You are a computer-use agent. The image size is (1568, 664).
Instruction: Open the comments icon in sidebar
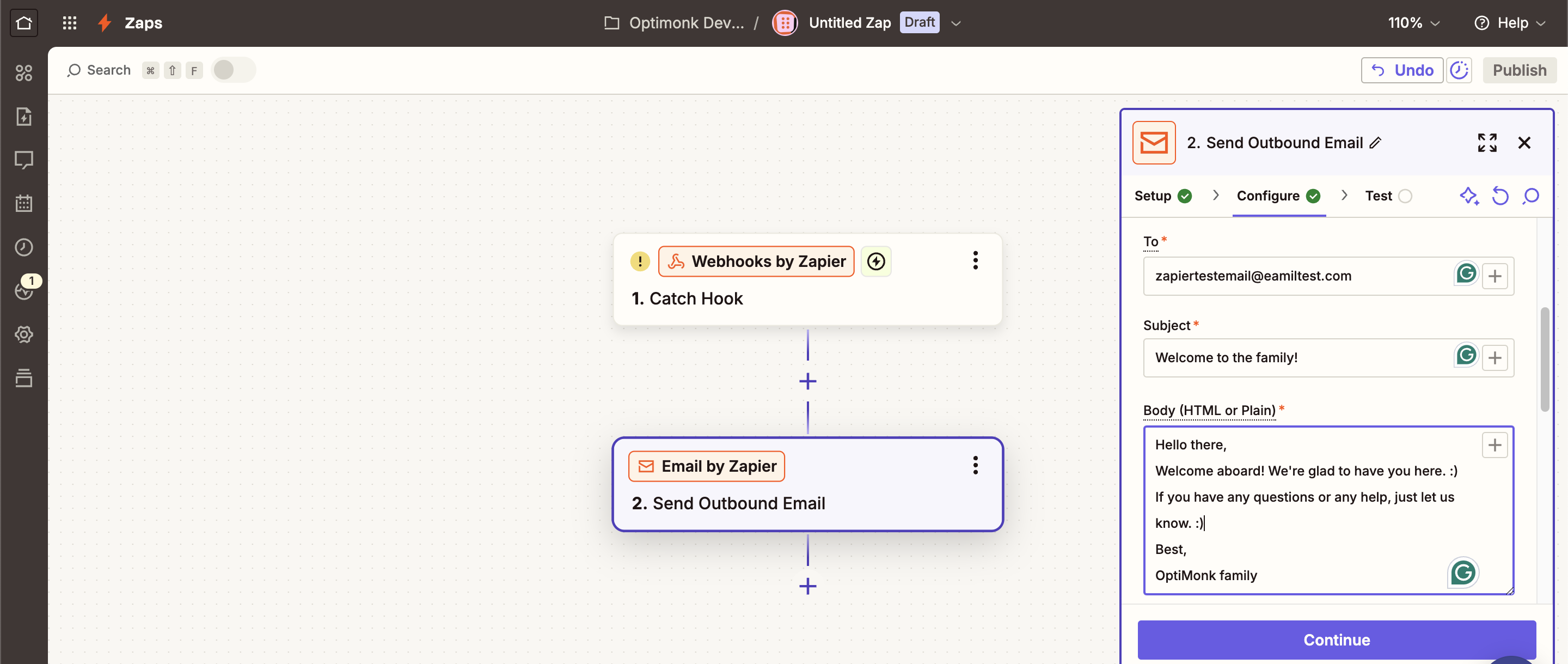tap(24, 160)
